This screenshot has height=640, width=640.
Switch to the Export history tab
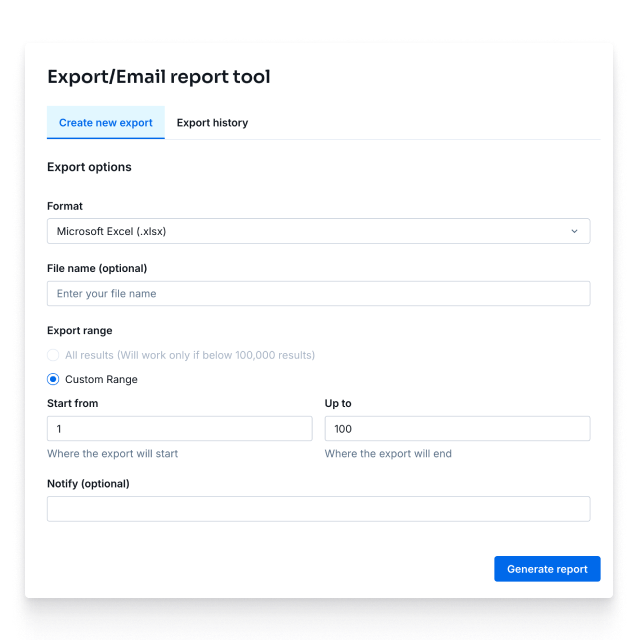pyautogui.click(x=212, y=123)
